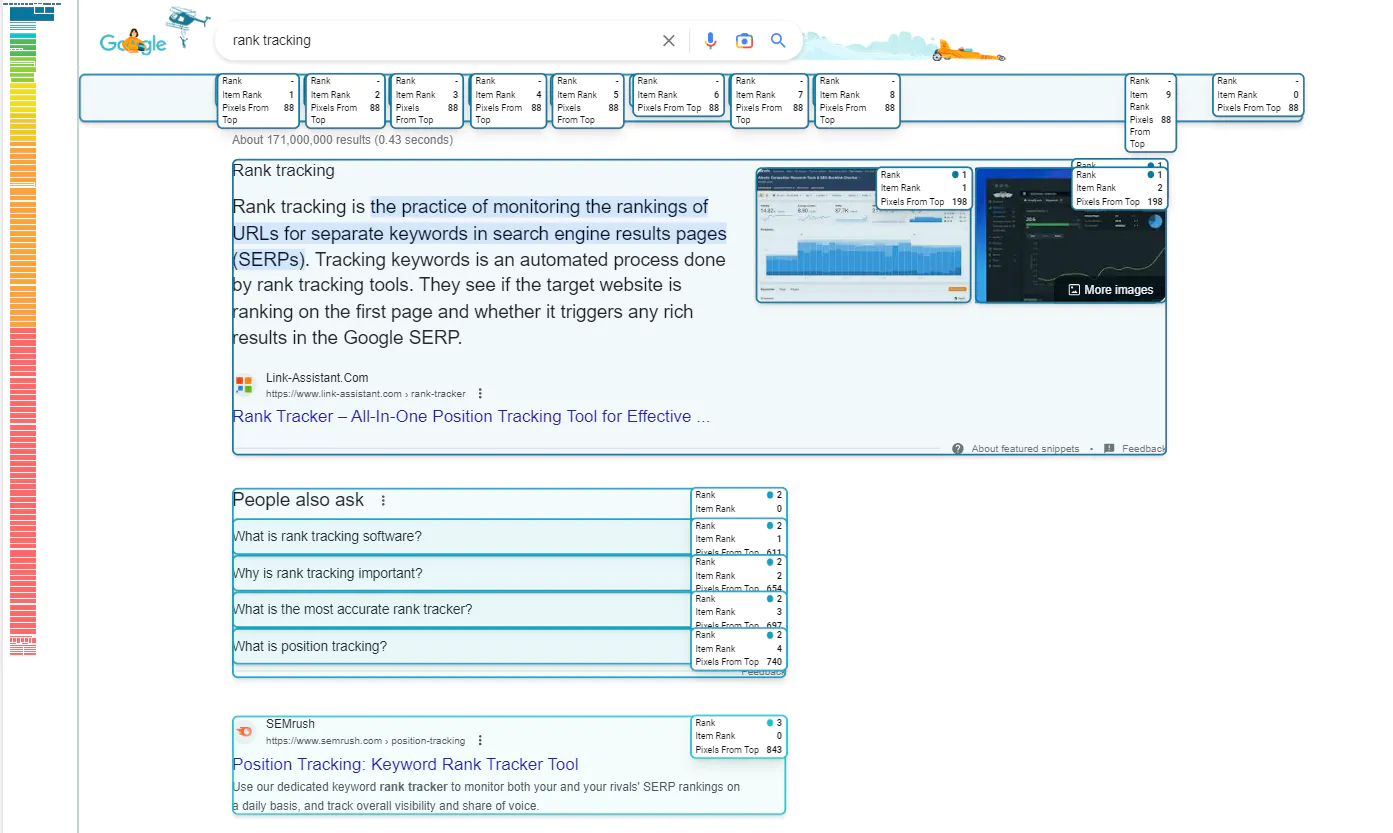Open the options menu beside the SEMrush URL

click(x=480, y=741)
